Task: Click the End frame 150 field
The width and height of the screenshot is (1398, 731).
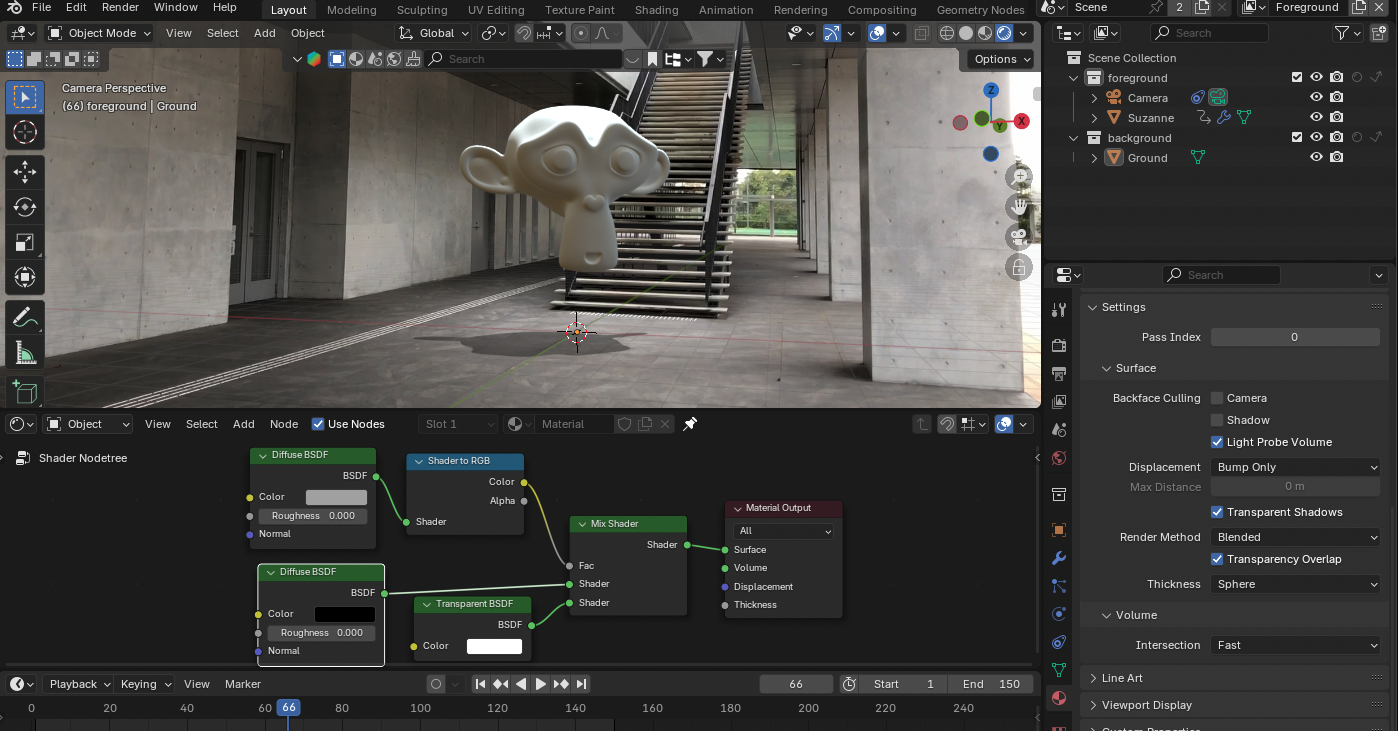Action: (992, 684)
